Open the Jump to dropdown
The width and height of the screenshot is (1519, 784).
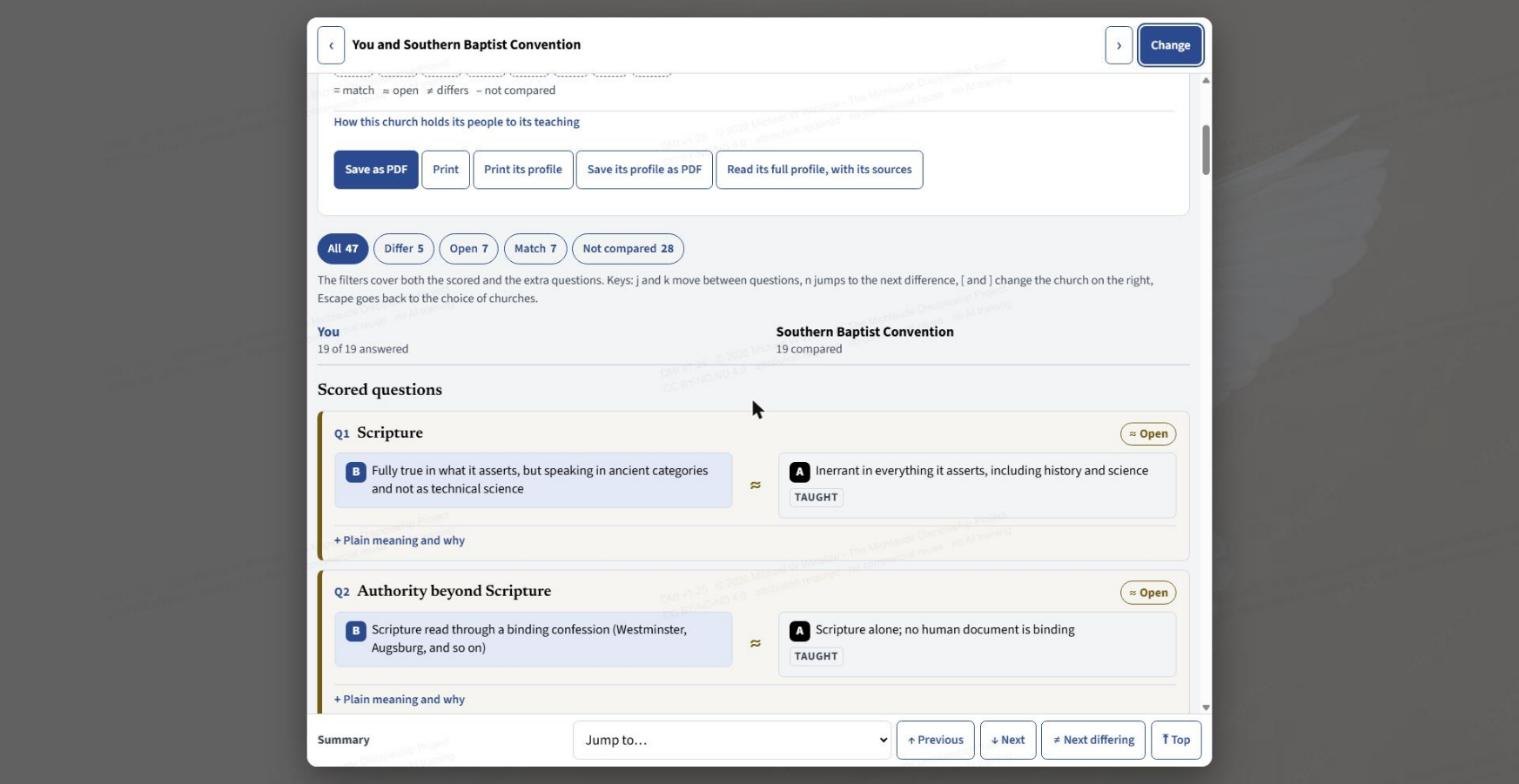[732, 740]
